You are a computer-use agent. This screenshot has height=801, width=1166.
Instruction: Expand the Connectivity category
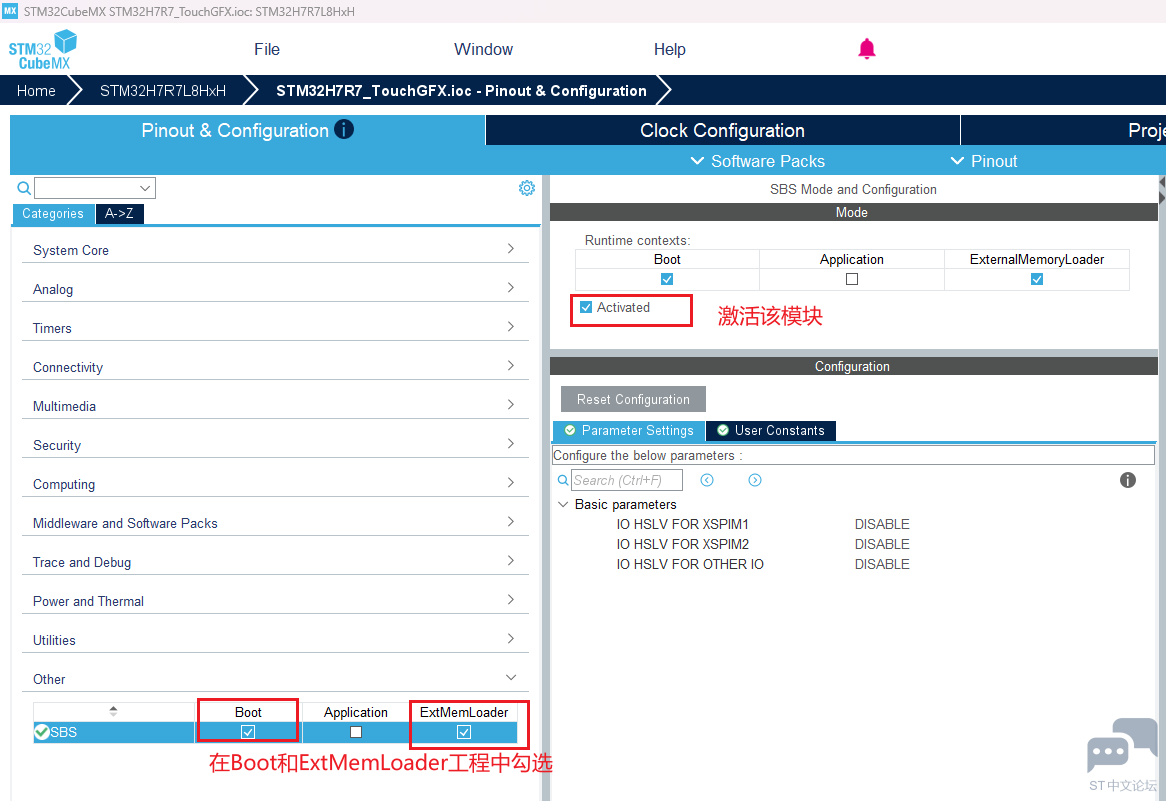275,367
